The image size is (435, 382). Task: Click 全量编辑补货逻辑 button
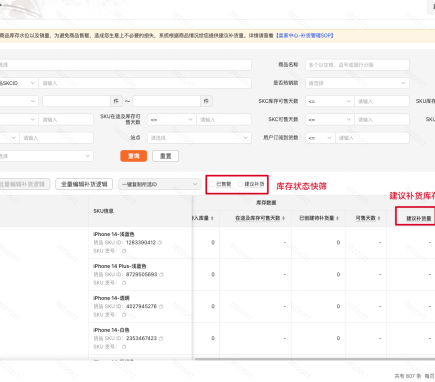(x=84, y=184)
